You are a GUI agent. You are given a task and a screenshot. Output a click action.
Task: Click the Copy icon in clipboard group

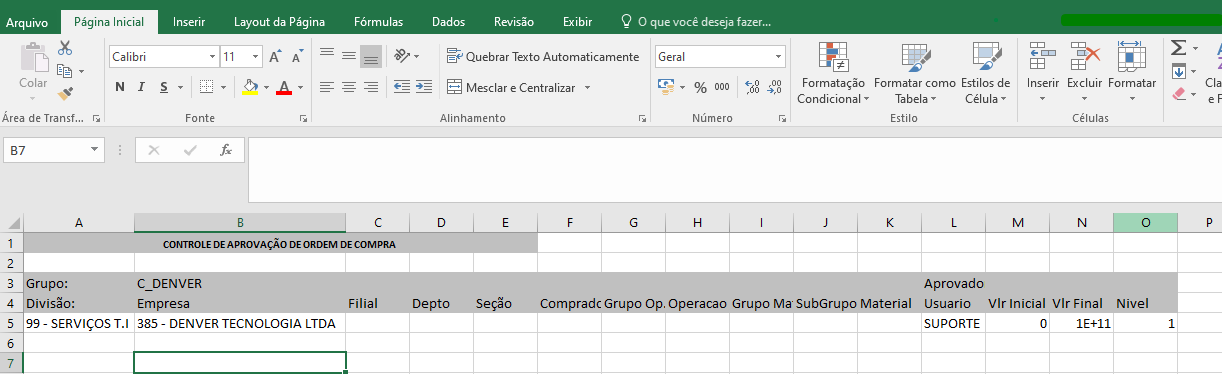coord(65,71)
